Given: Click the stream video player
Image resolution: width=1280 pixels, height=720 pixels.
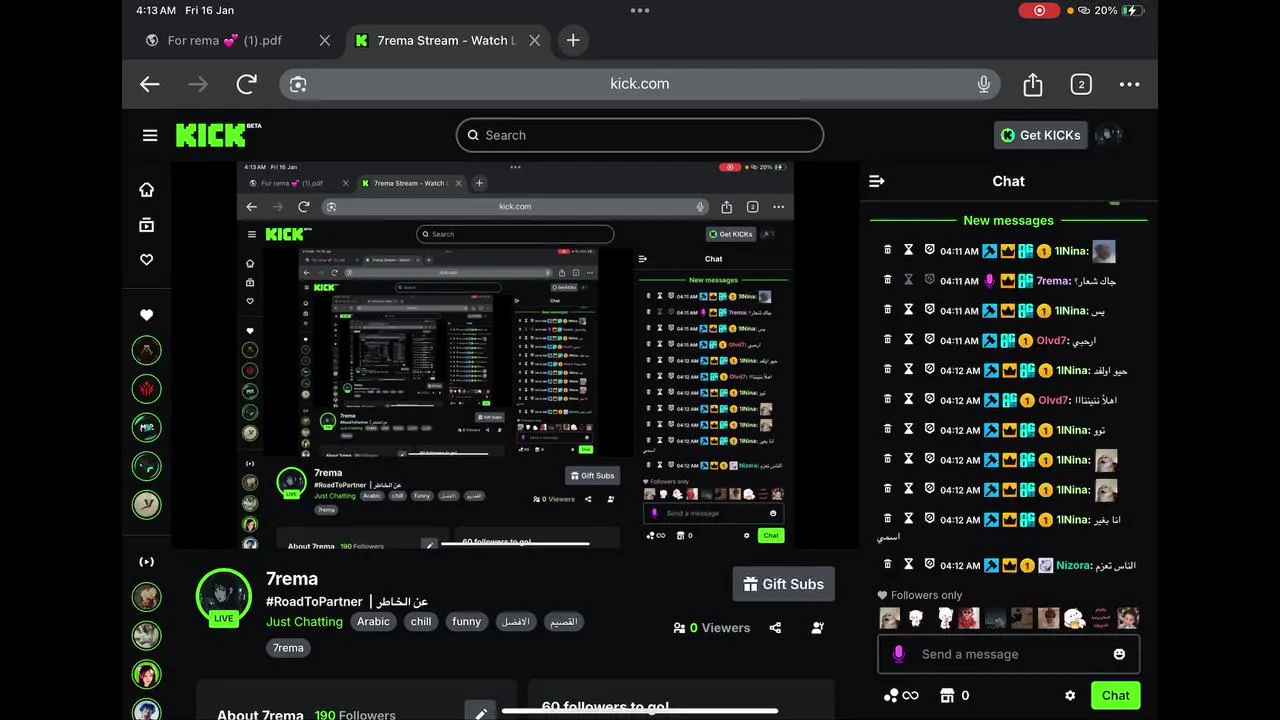Looking at the screenshot, I should [515, 355].
